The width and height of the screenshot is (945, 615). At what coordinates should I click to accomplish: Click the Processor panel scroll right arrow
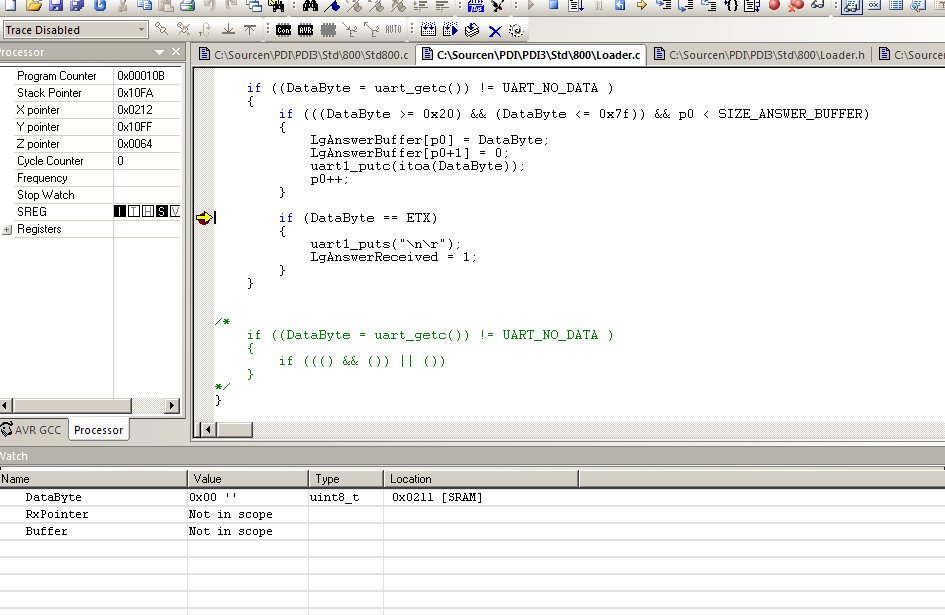[172, 406]
